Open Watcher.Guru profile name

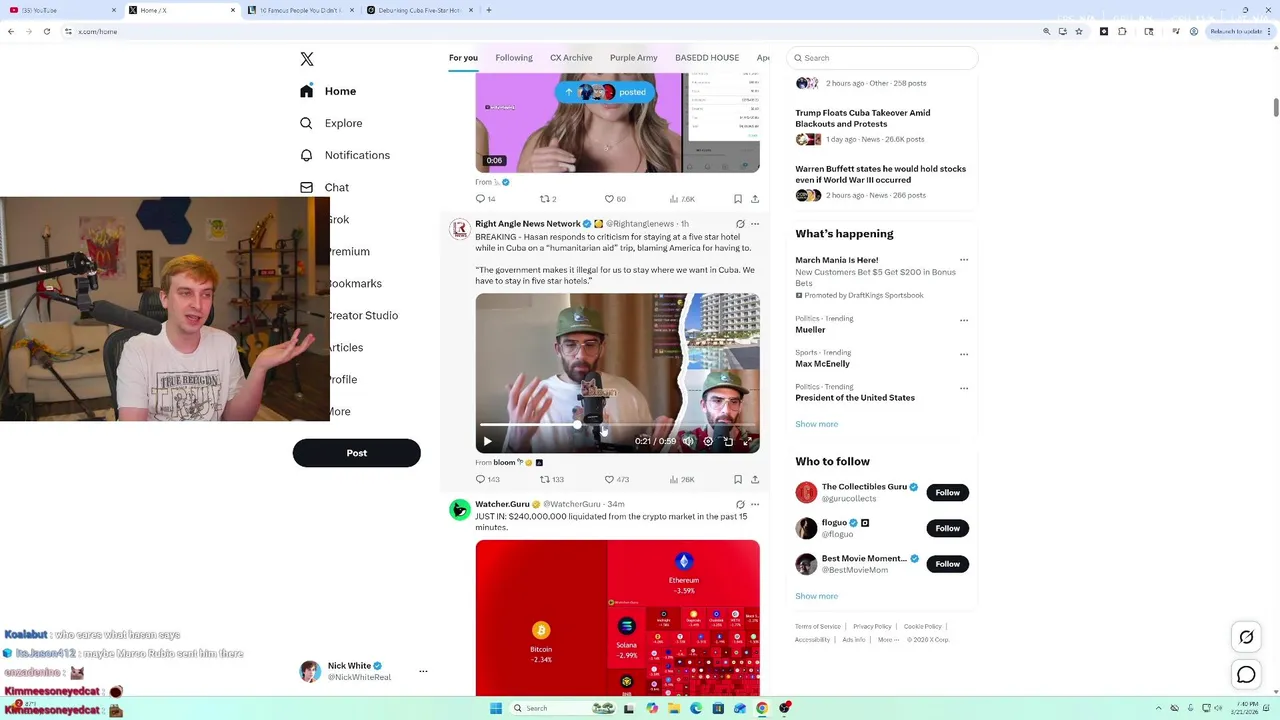pyautogui.click(x=502, y=504)
